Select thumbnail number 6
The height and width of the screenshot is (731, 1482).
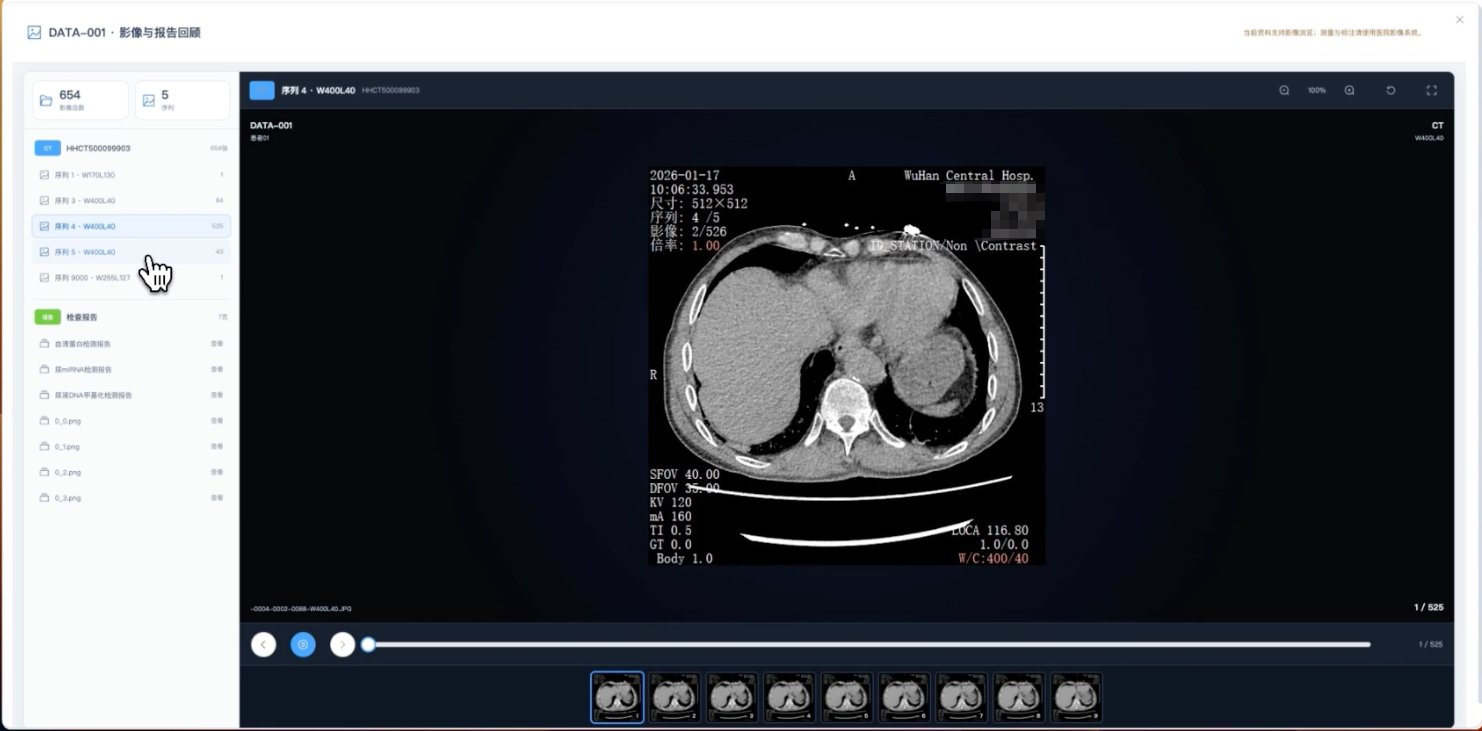click(x=904, y=697)
